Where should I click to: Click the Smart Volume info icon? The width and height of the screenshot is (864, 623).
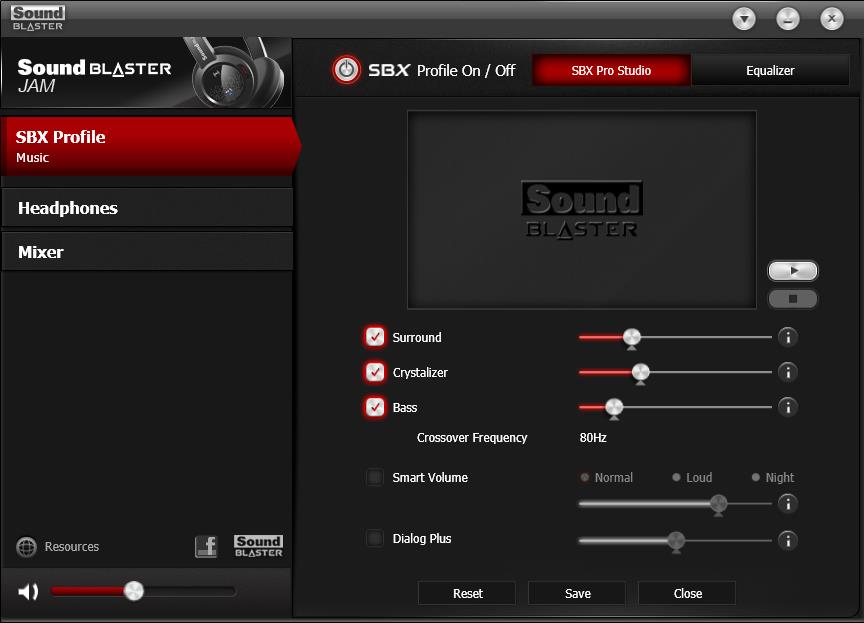(x=787, y=503)
